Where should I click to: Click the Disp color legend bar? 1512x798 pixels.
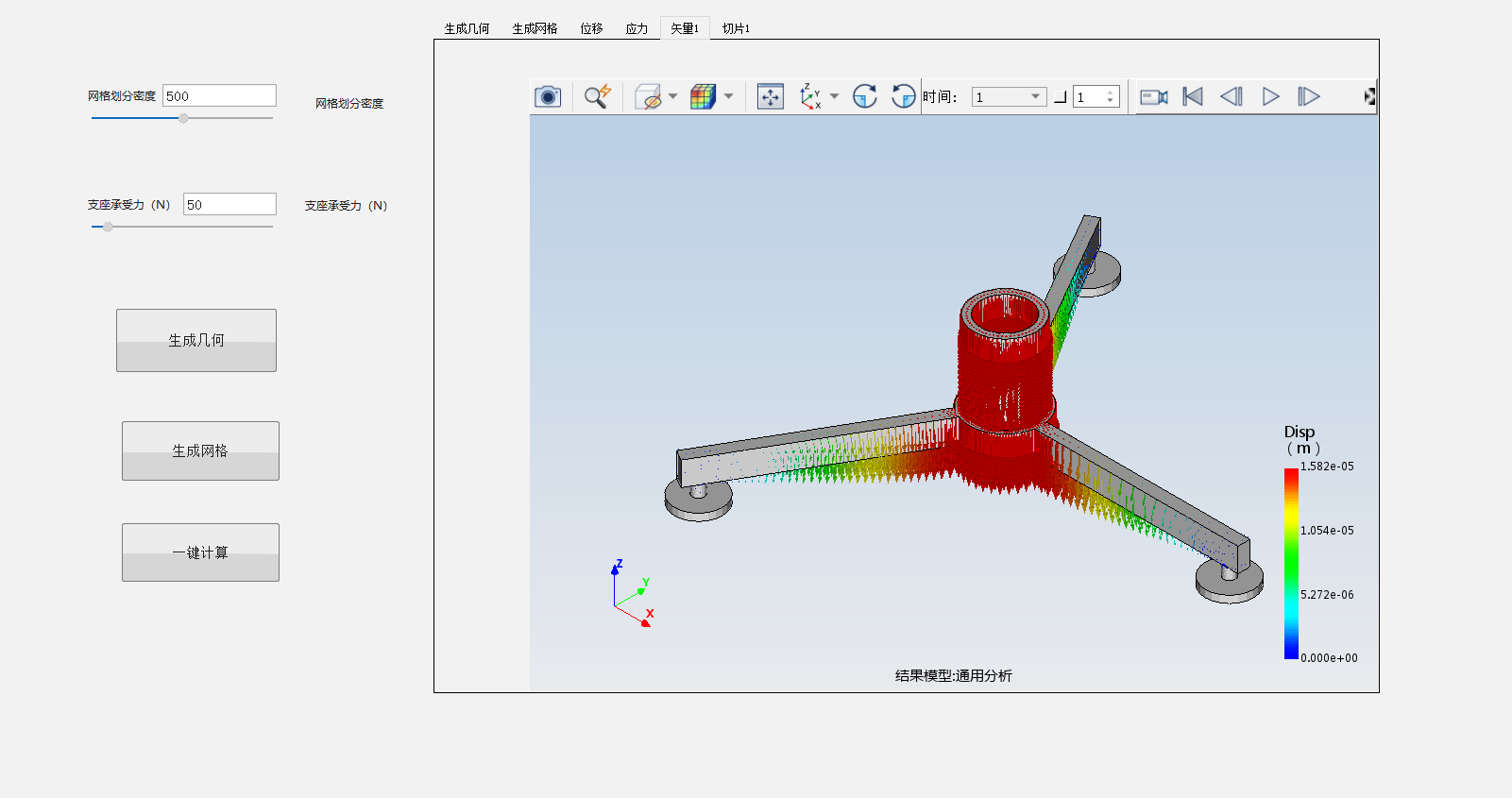[x=1291, y=563]
